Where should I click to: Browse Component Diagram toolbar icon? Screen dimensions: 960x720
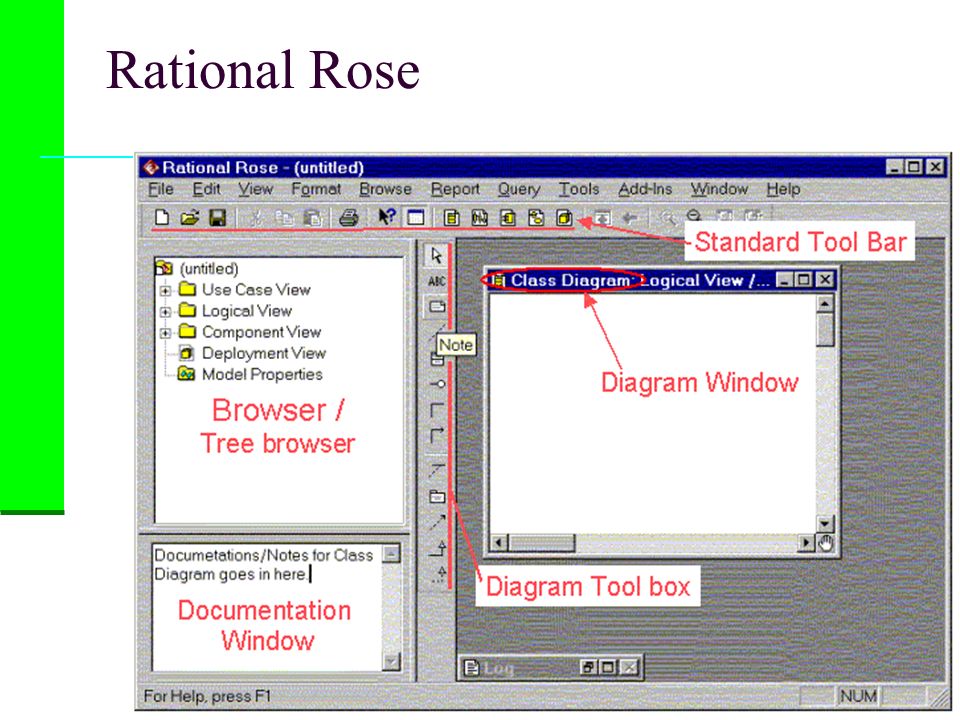[508, 217]
